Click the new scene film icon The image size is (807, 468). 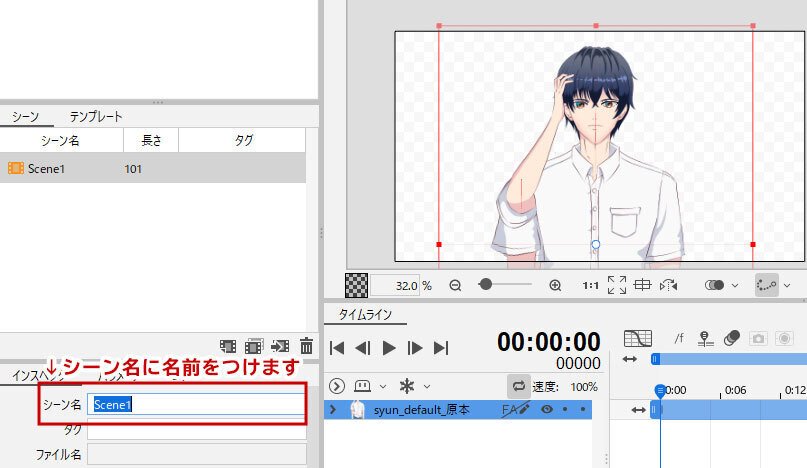[x=228, y=346]
